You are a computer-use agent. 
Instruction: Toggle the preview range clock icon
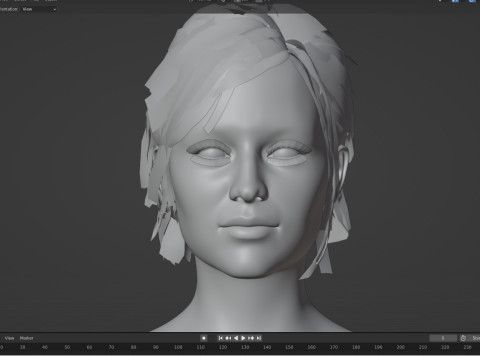click(463, 338)
